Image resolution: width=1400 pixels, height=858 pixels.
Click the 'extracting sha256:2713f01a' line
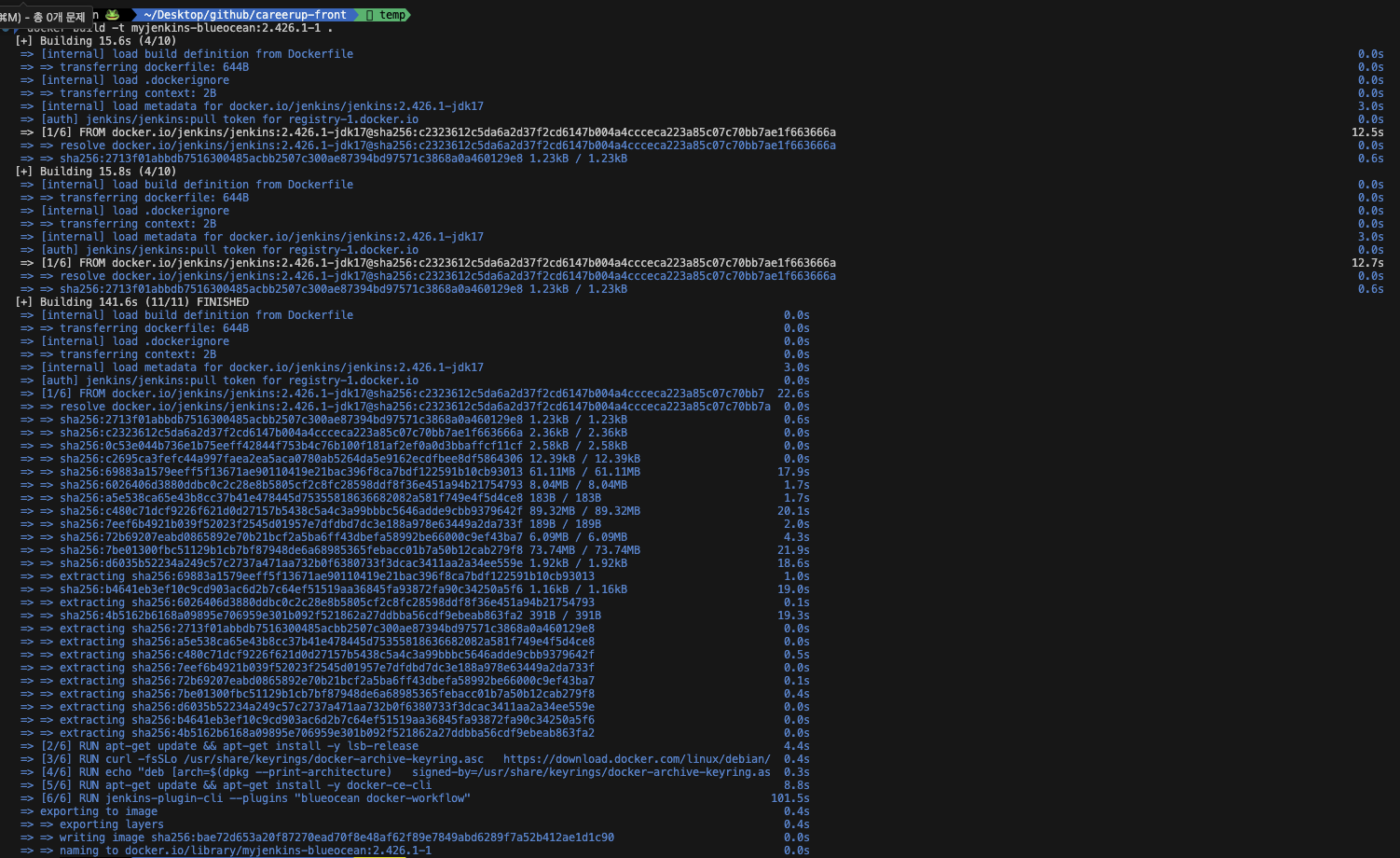coord(308,629)
